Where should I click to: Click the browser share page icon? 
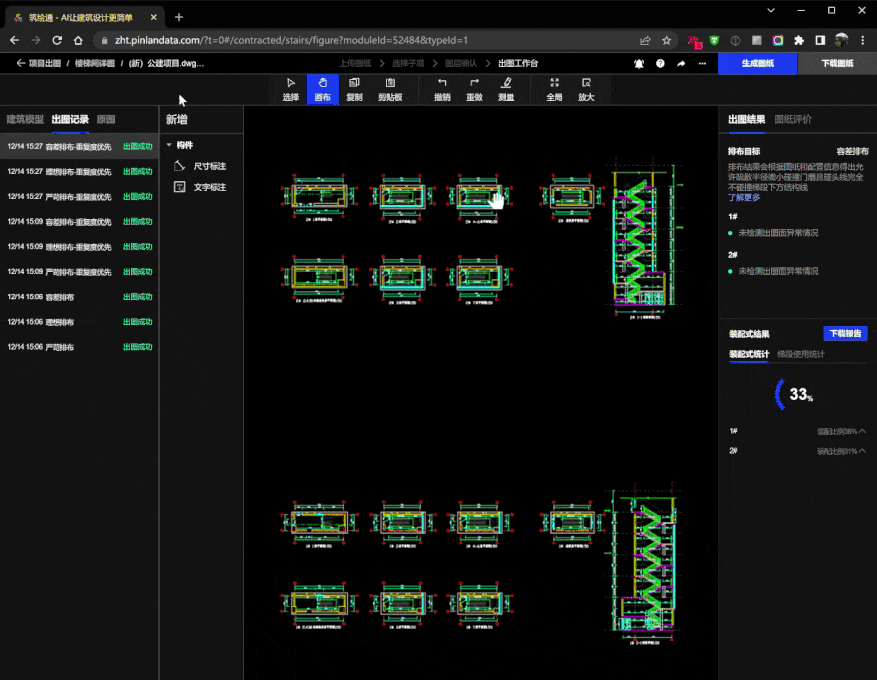[x=645, y=40]
